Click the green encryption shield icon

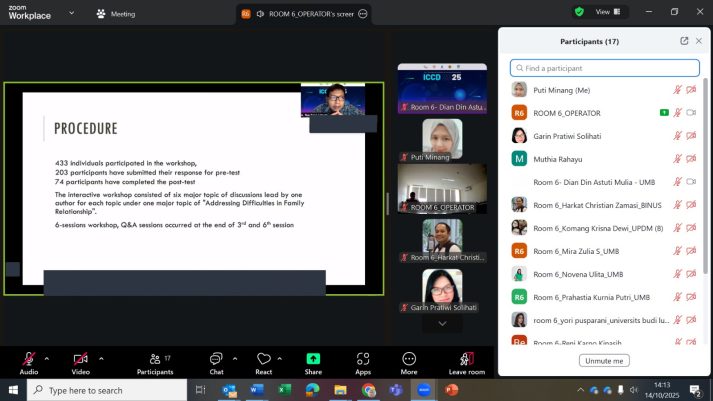coord(579,12)
